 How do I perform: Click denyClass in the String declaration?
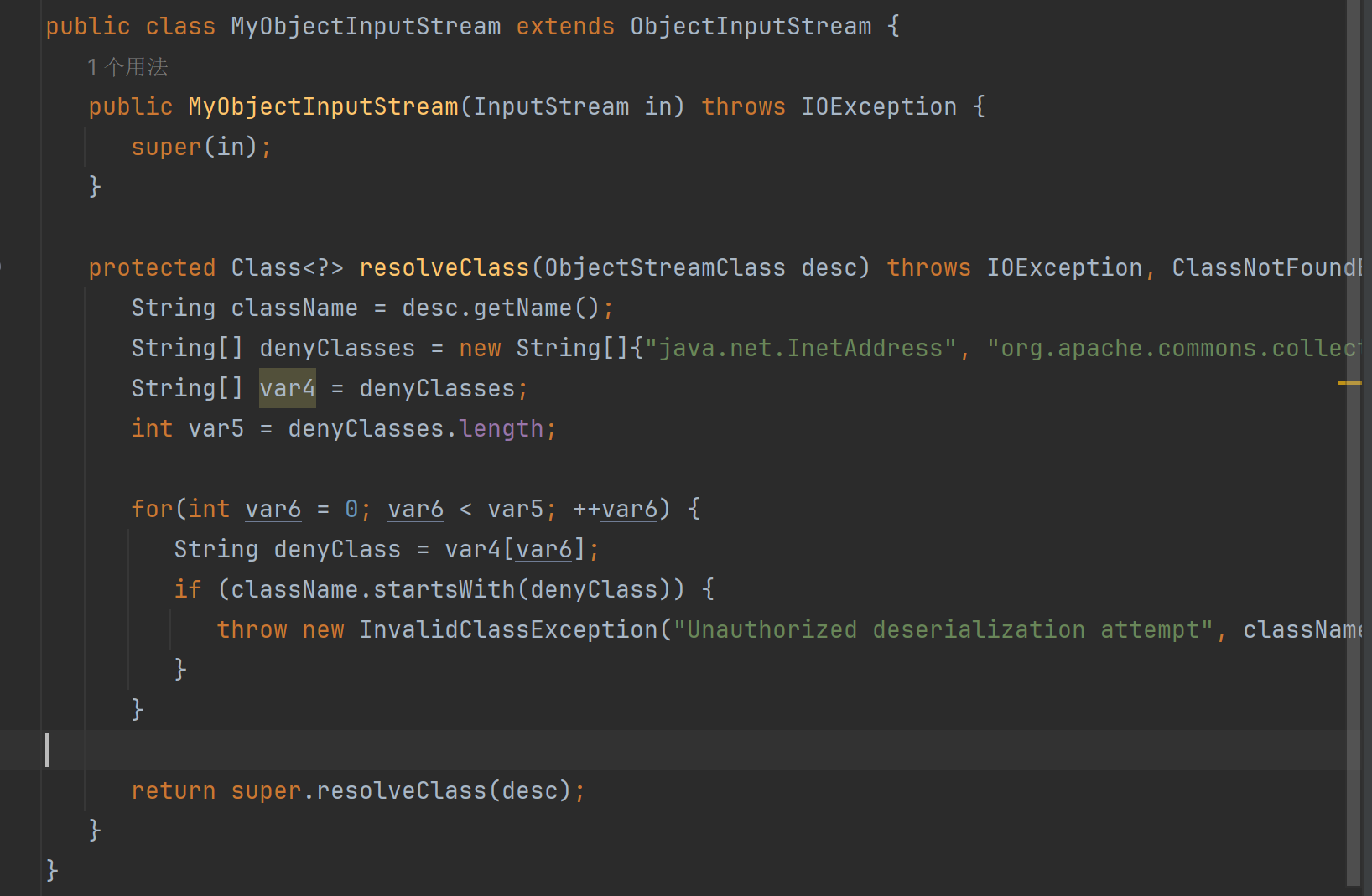(x=337, y=549)
